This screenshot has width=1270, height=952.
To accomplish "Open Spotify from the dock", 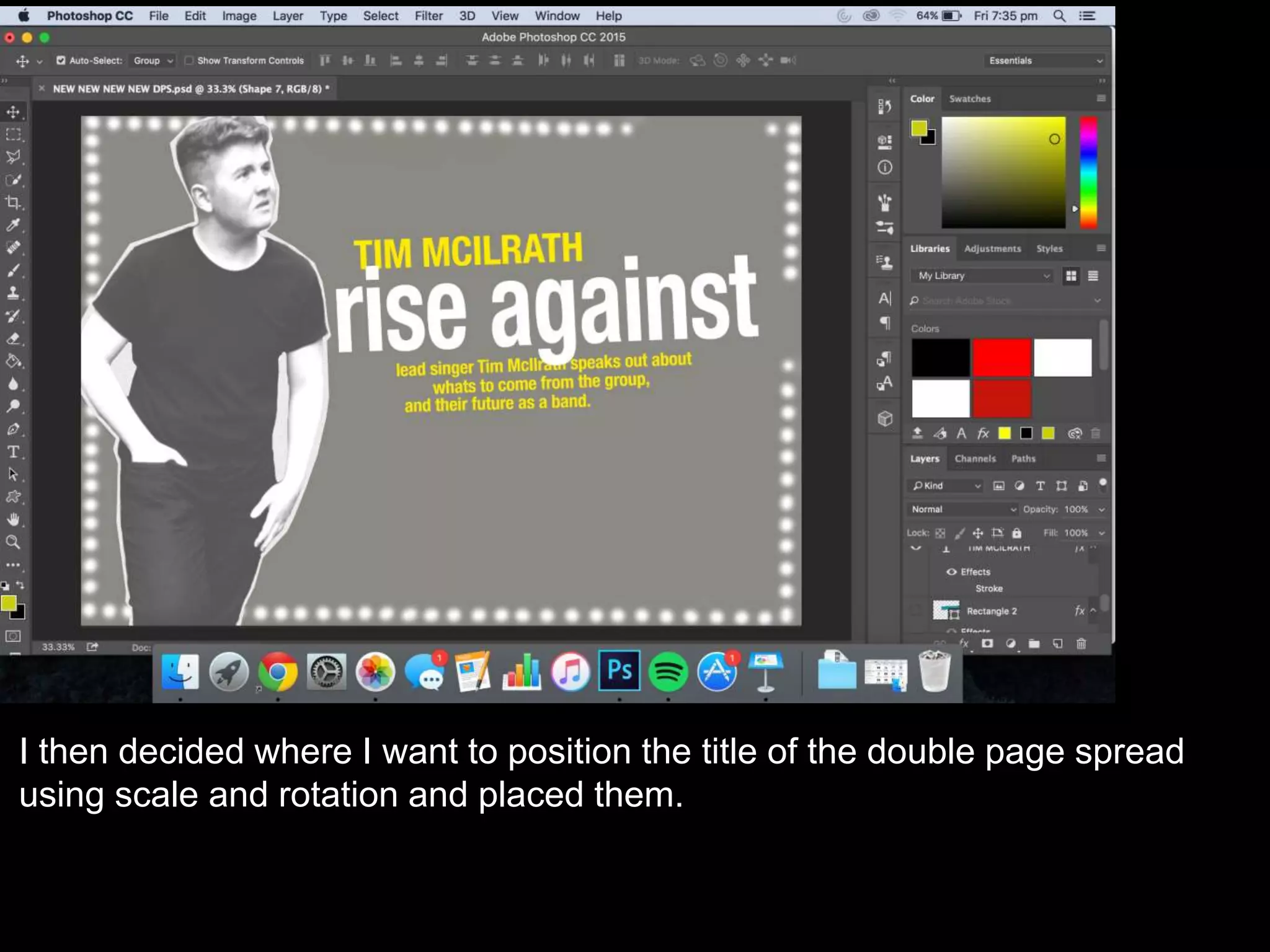I will point(668,671).
